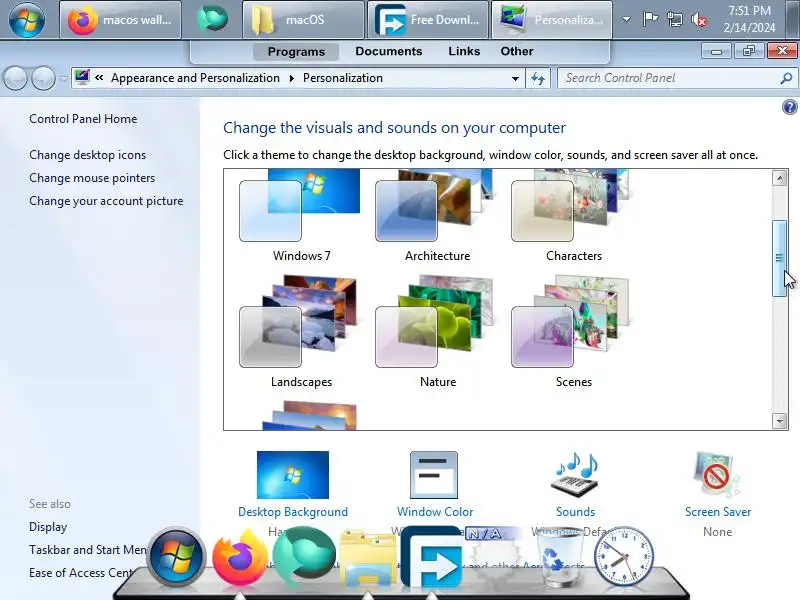
Task: Click the analog clock in the dock
Action: [623, 557]
